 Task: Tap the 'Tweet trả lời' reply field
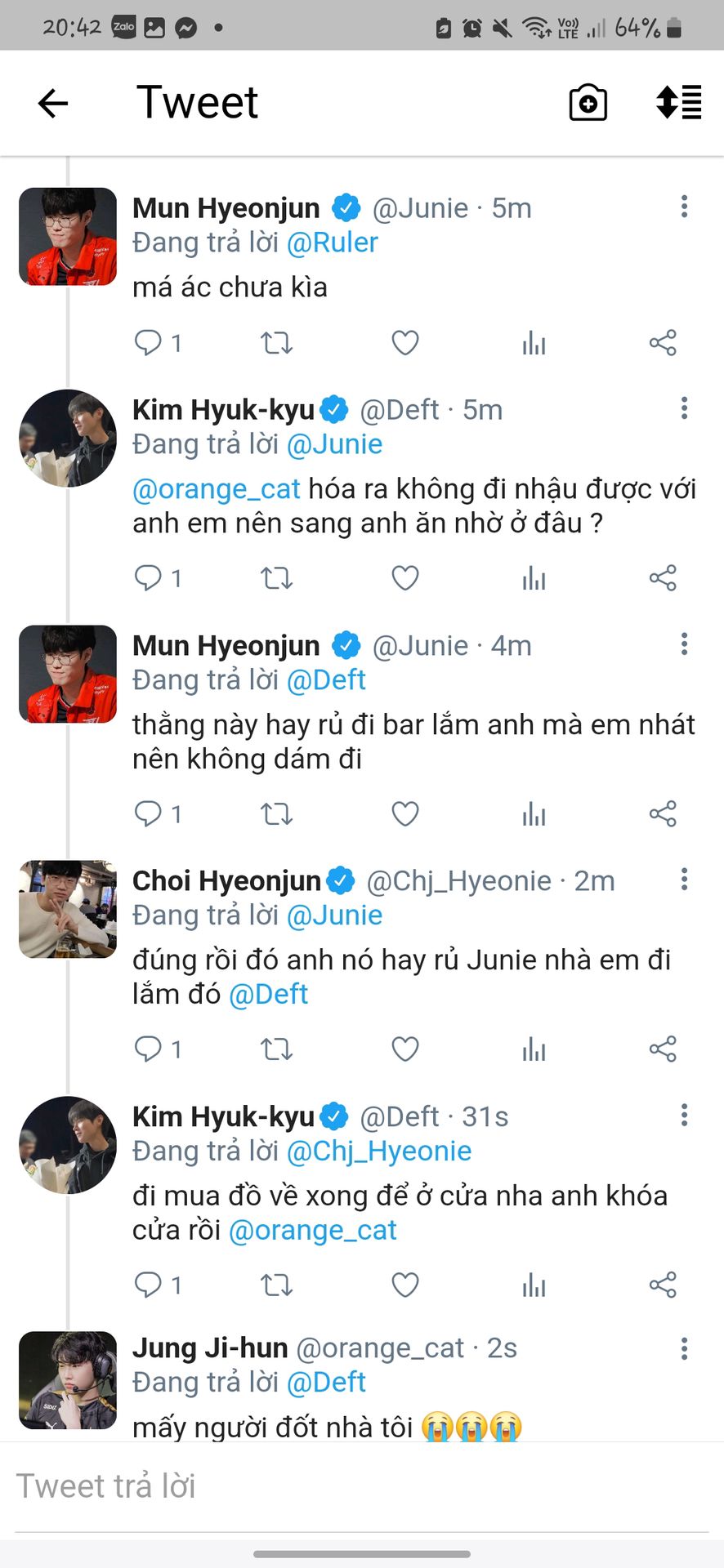click(362, 1486)
